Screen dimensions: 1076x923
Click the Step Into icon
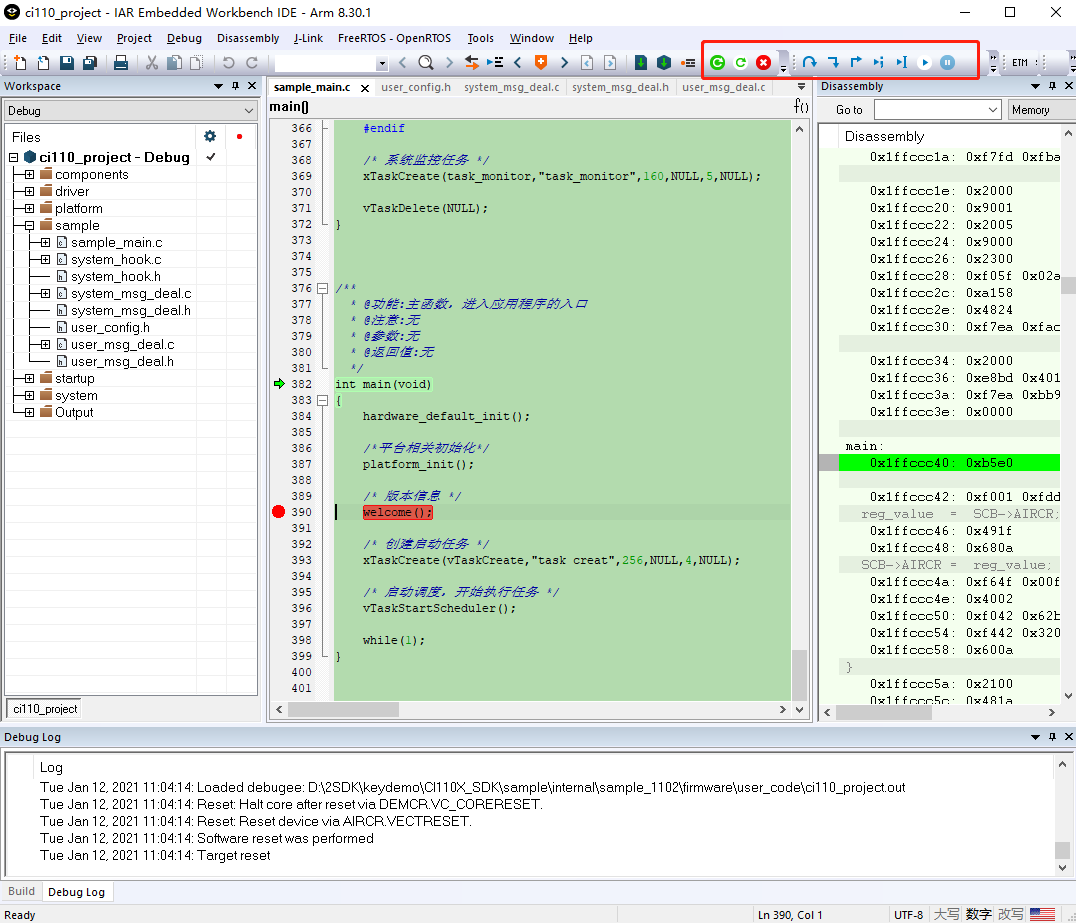[833, 63]
